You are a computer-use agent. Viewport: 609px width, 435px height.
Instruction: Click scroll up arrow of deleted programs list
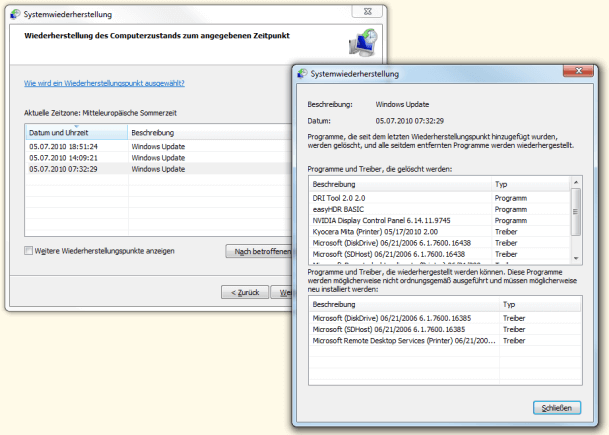click(x=576, y=182)
